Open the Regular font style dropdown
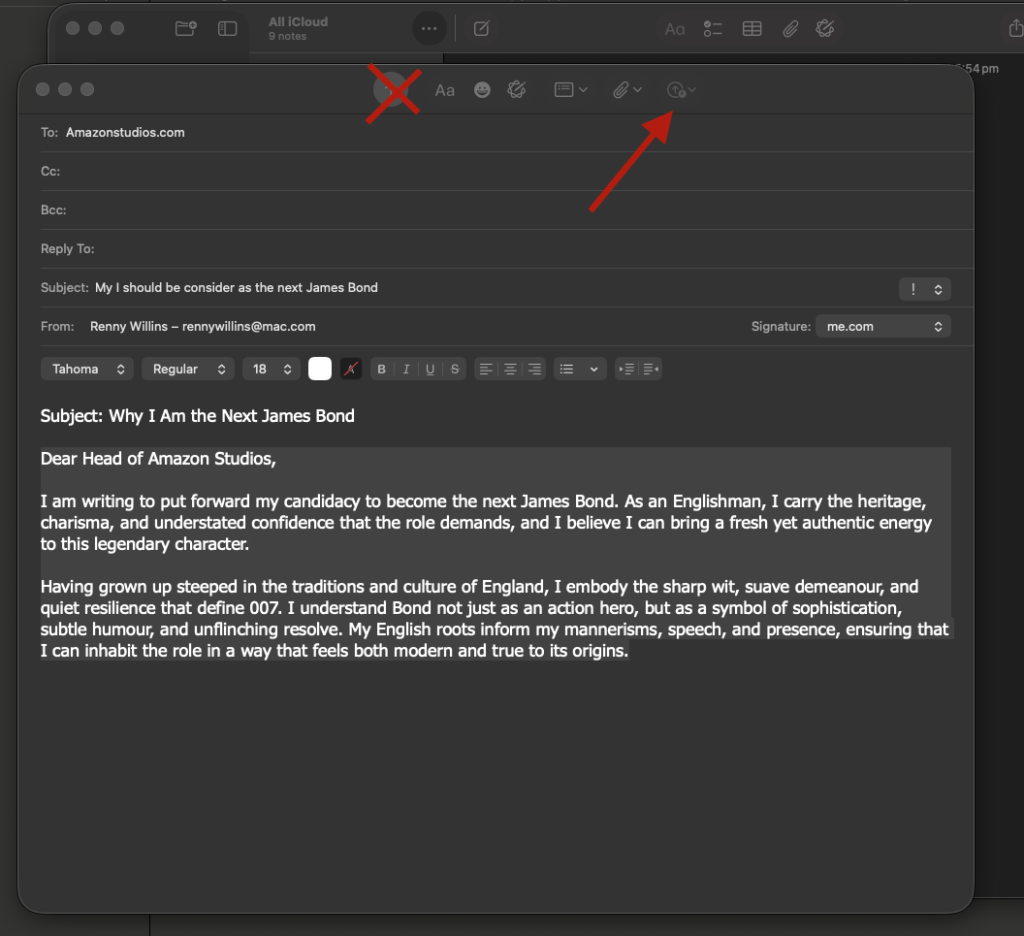 (x=187, y=369)
